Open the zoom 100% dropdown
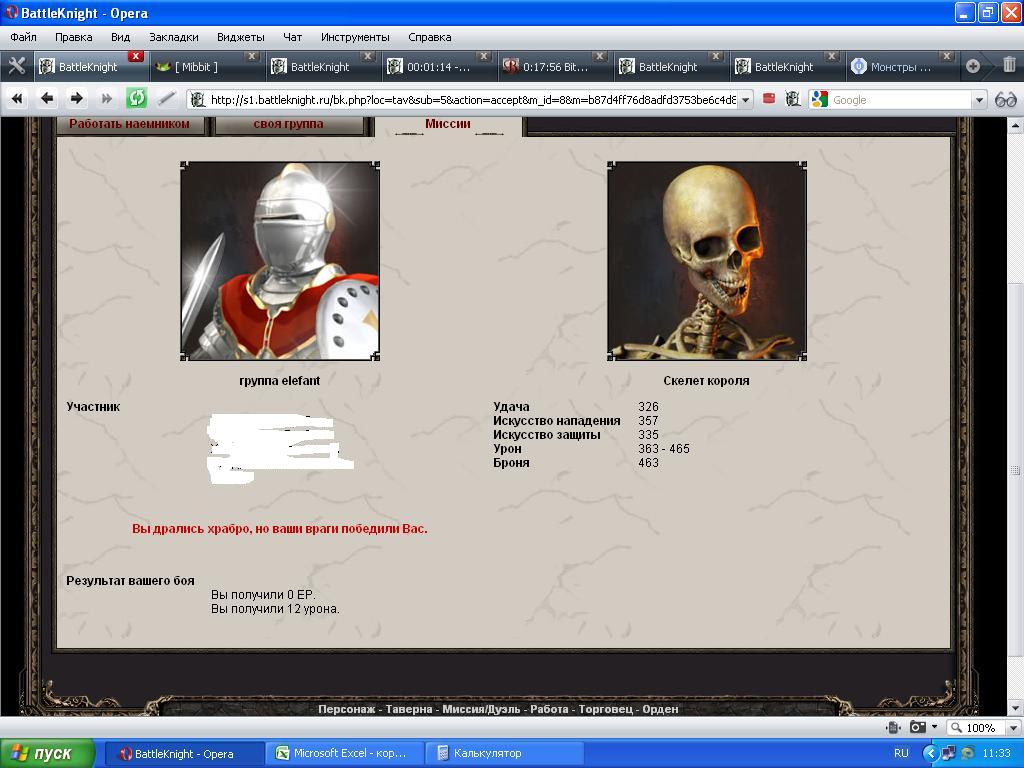Screen dimensions: 1024x768 1014,728
